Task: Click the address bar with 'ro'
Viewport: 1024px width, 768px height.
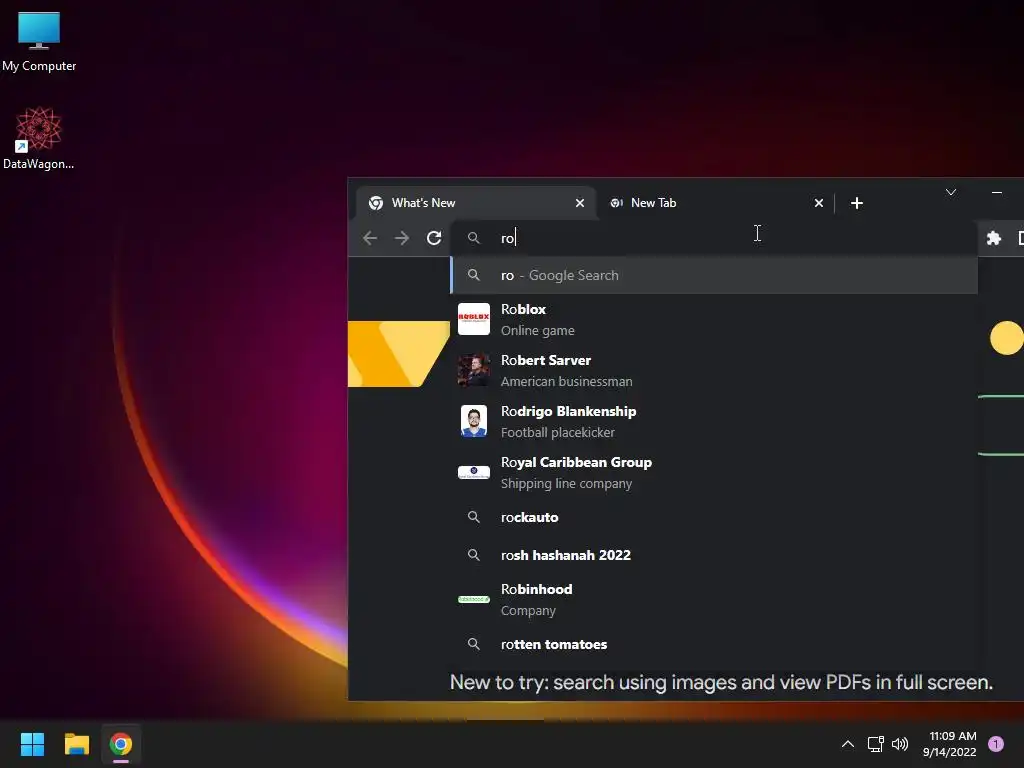Action: point(714,238)
